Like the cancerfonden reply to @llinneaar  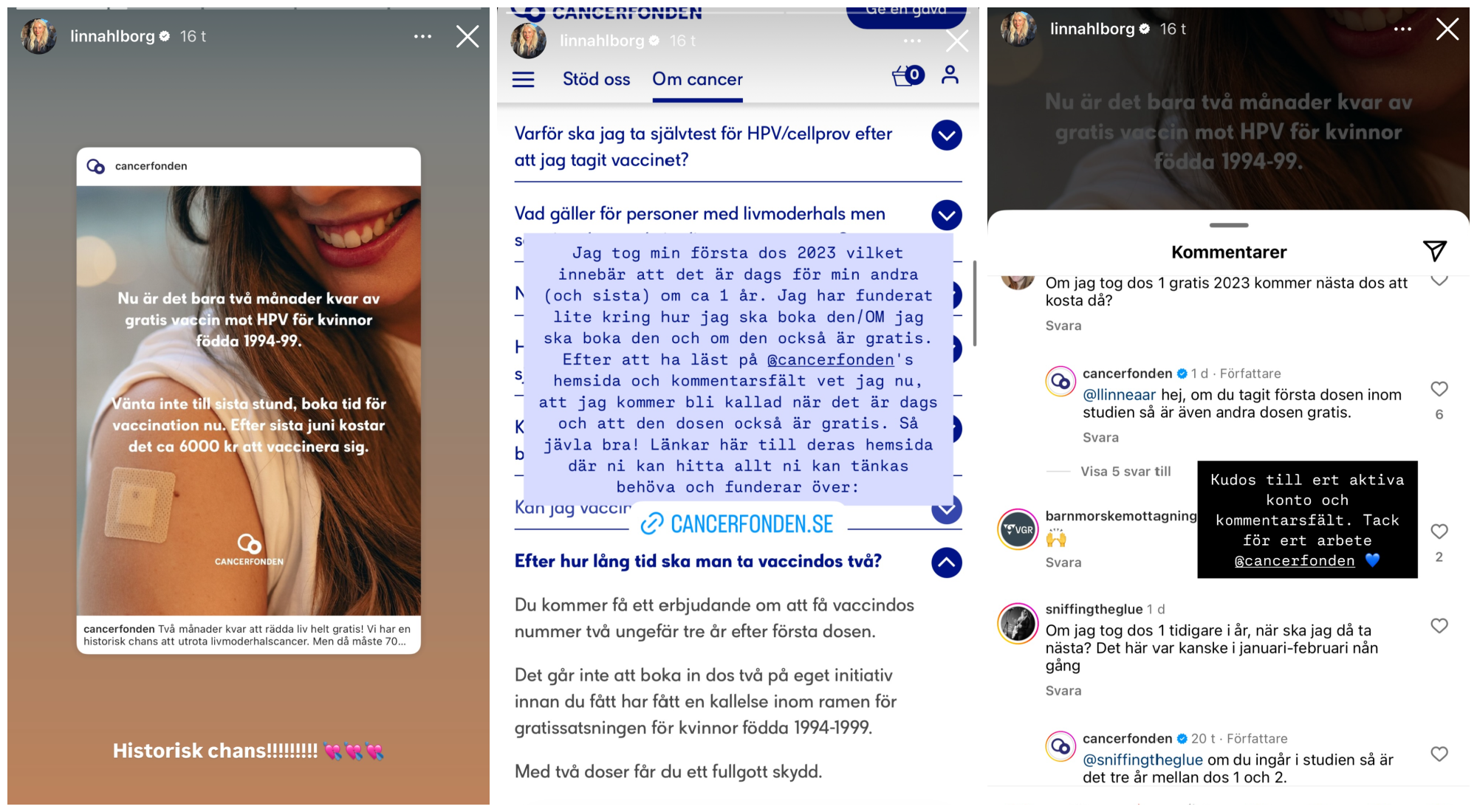pyautogui.click(x=1439, y=389)
